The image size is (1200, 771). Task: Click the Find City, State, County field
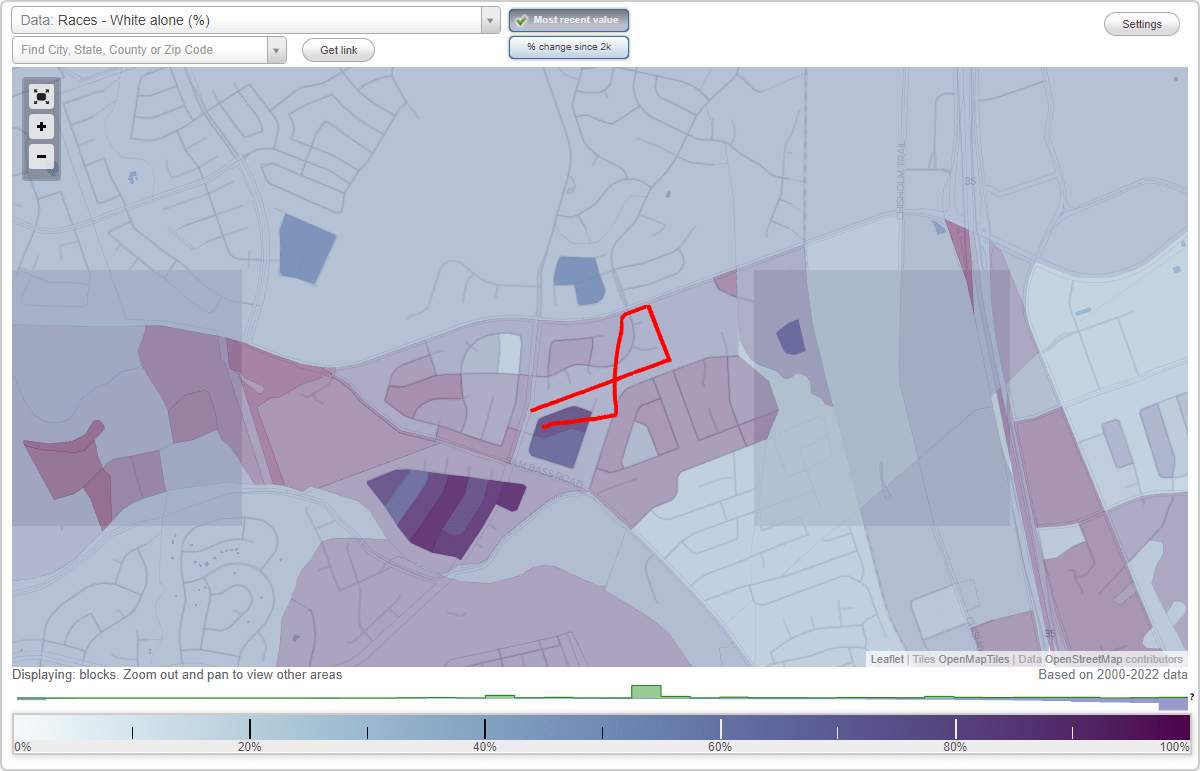click(140, 50)
